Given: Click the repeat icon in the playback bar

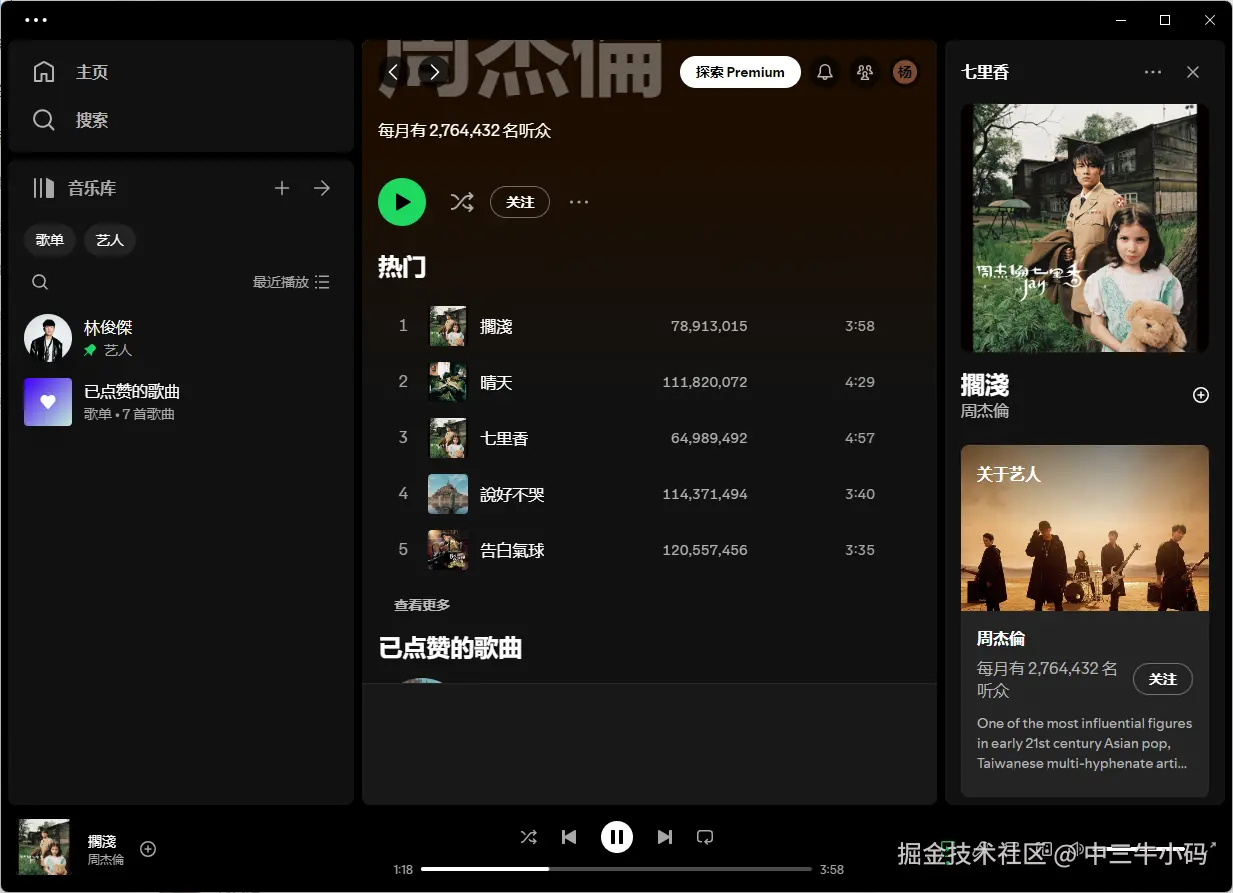Looking at the screenshot, I should click(705, 837).
